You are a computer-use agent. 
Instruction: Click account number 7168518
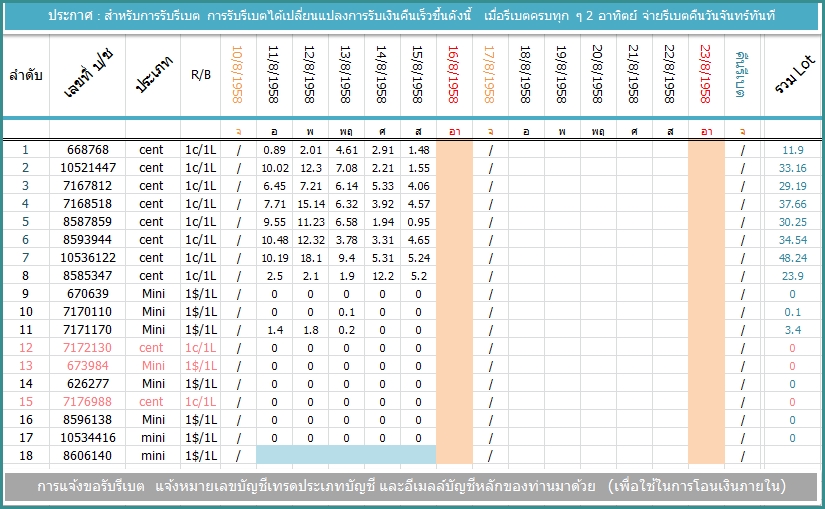coord(88,204)
